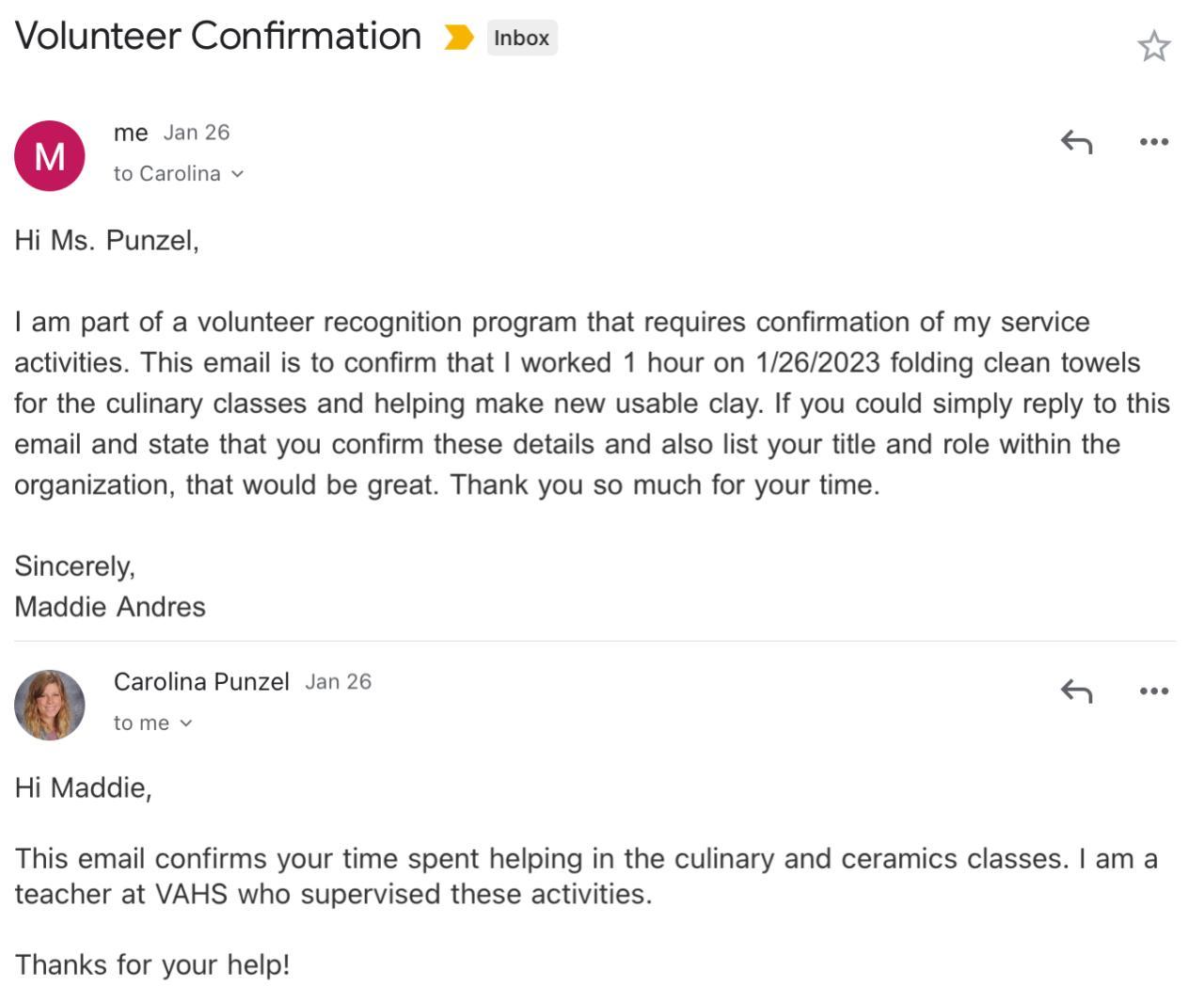Click the Volunteer Confirmation subject title
Screen dimensions: 1204x1002
point(218,37)
